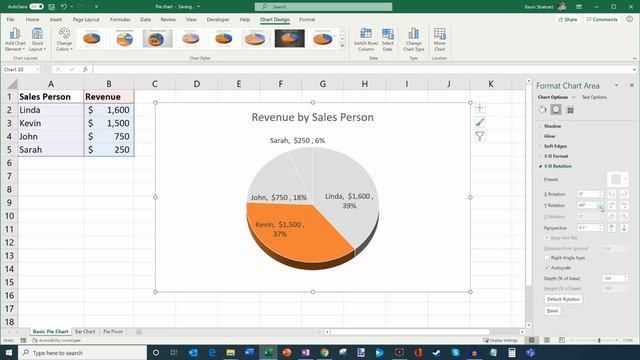640x360 pixels.
Task: Uncheck the Autoscale checkbox
Action: [x=547, y=268]
